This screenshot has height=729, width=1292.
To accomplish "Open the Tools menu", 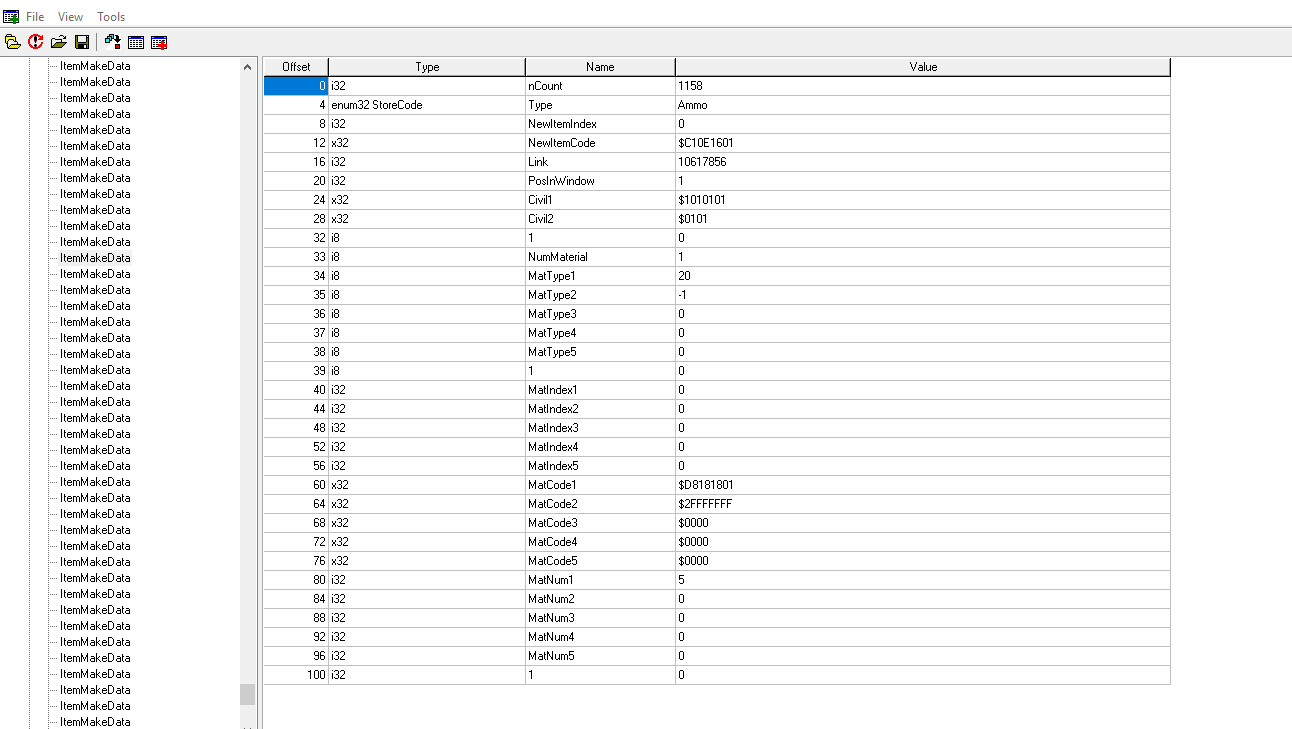I will pyautogui.click(x=111, y=17).
